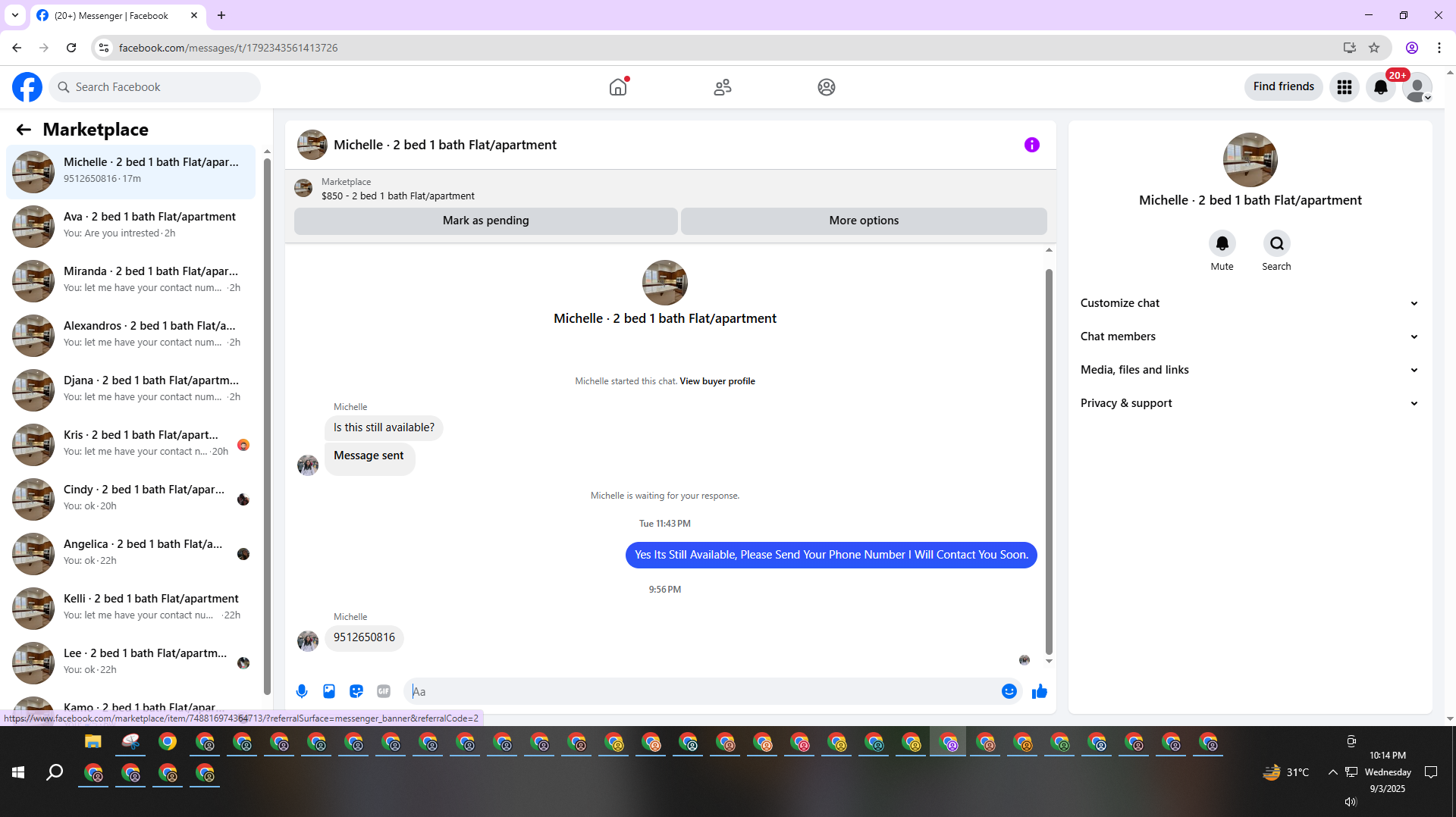
Task: Bookmark this page with the star icon
Action: [x=1374, y=48]
